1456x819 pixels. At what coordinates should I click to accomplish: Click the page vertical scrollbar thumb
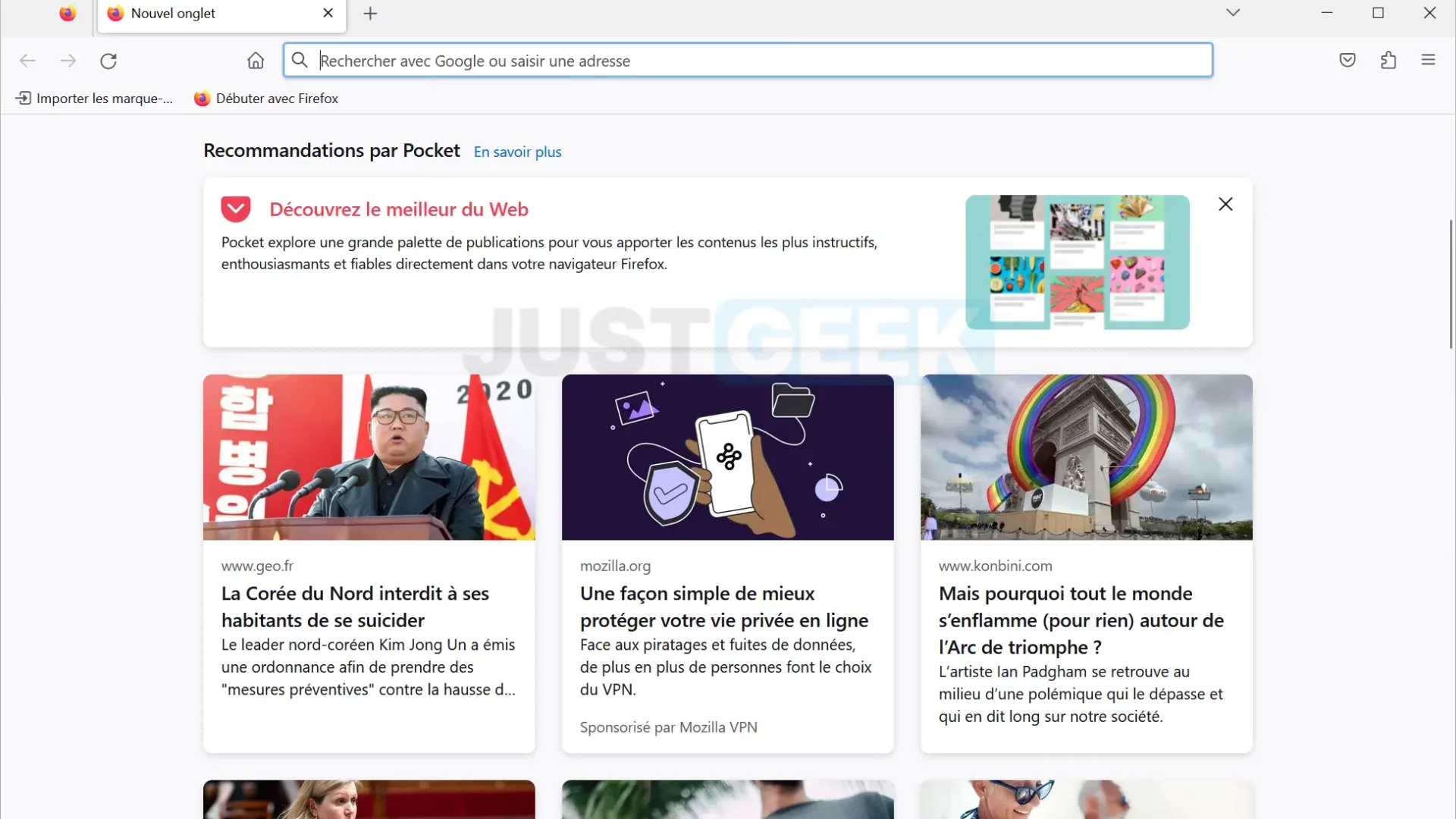(1451, 284)
